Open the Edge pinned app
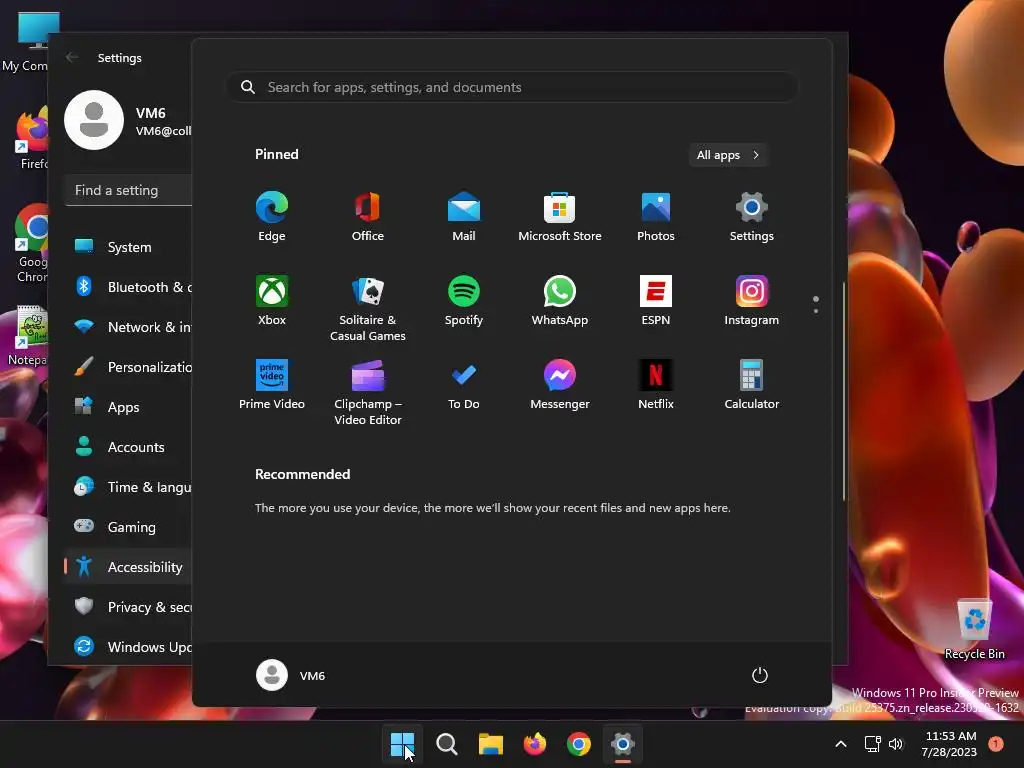Screen dimensions: 1024x768 (x=272, y=217)
